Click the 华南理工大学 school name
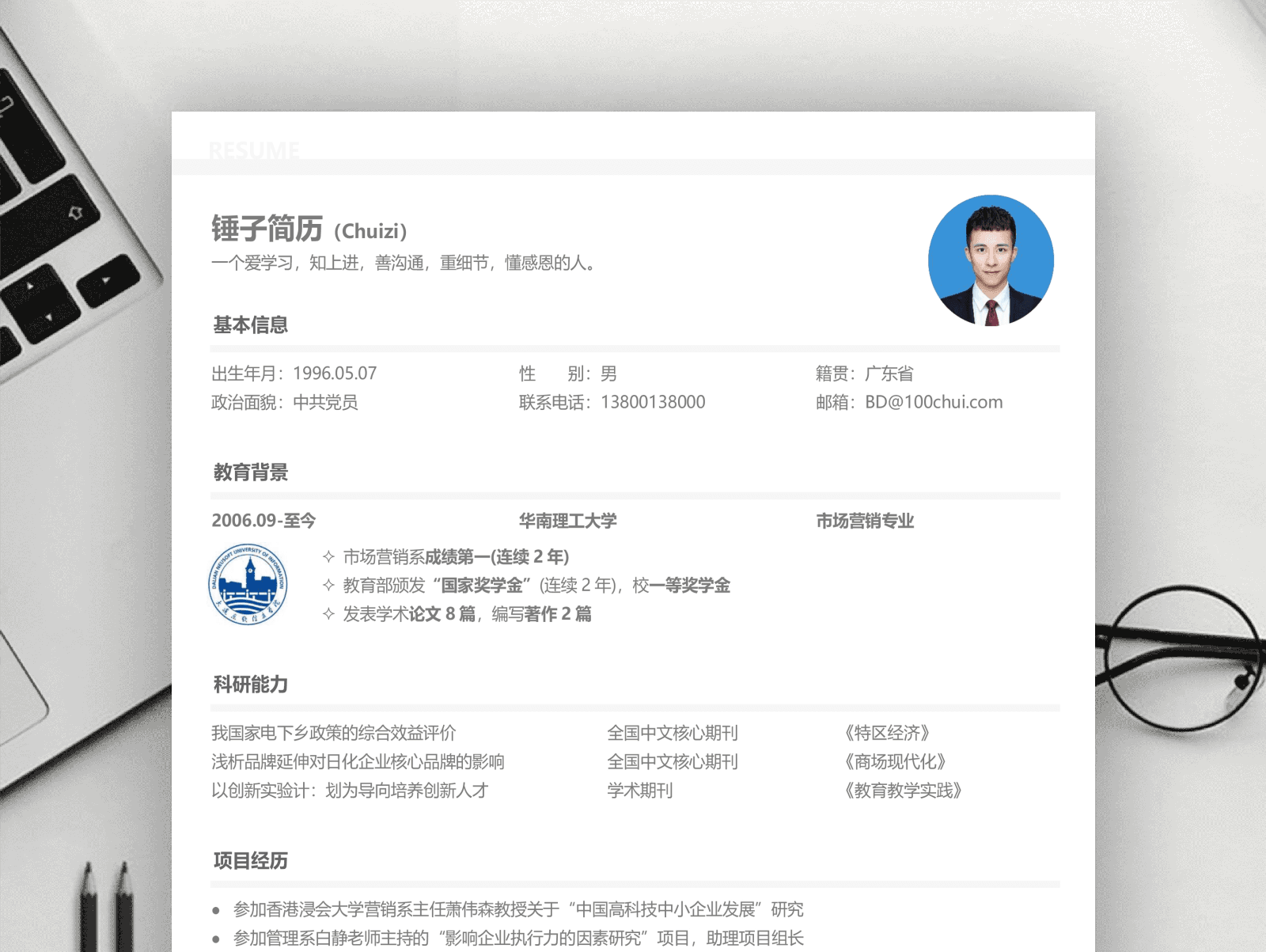Viewport: 1266px width, 952px height. tap(567, 521)
